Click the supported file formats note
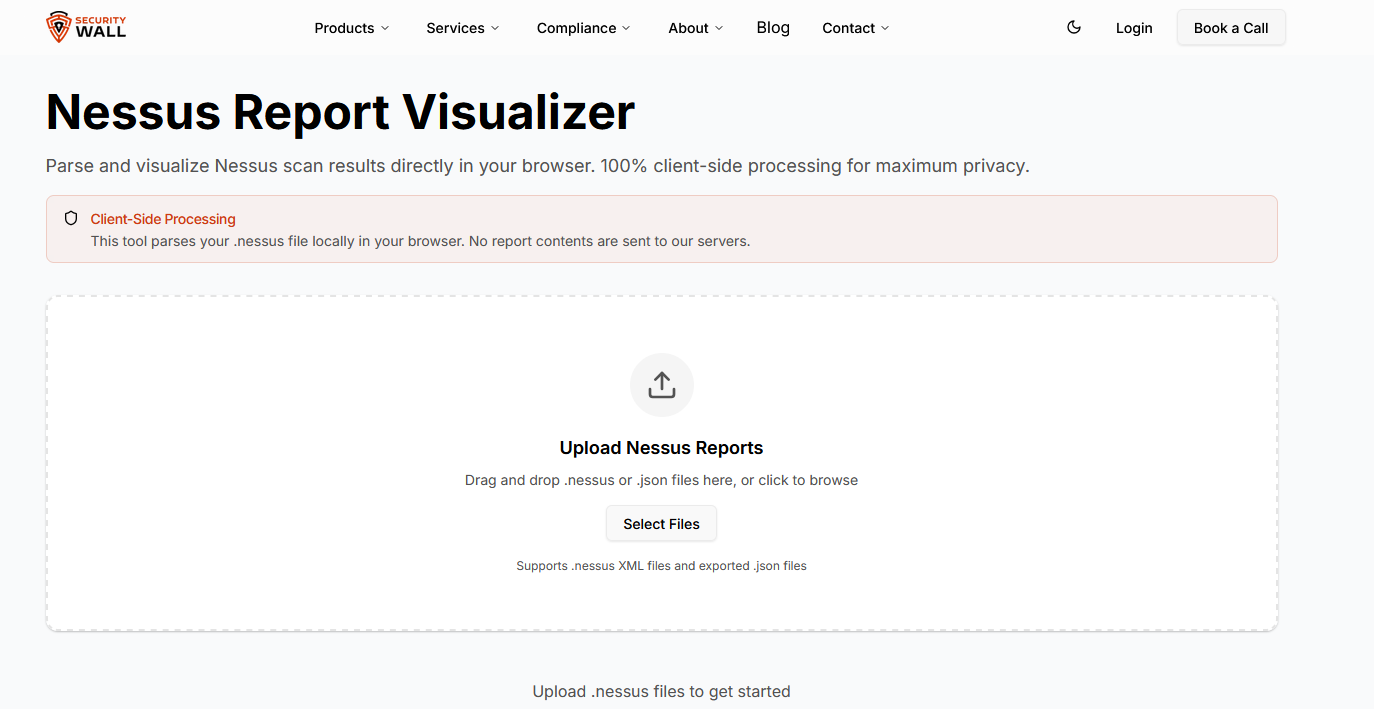Image resolution: width=1374 pixels, height=709 pixels. pyautogui.click(x=661, y=566)
